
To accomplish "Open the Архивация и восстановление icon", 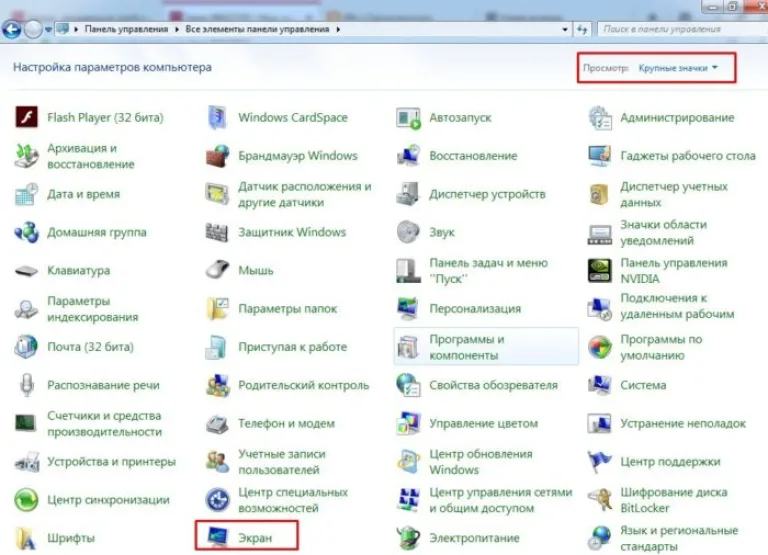I will (x=26, y=156).
